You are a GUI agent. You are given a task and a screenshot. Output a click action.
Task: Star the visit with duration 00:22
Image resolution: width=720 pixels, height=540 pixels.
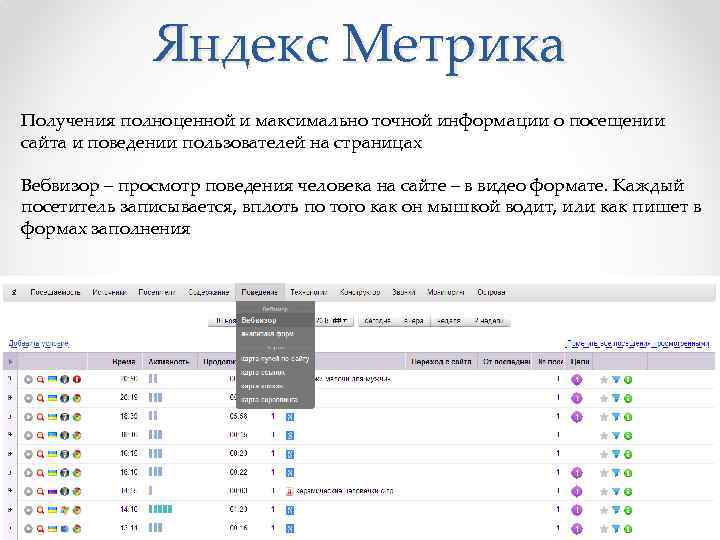604,473
